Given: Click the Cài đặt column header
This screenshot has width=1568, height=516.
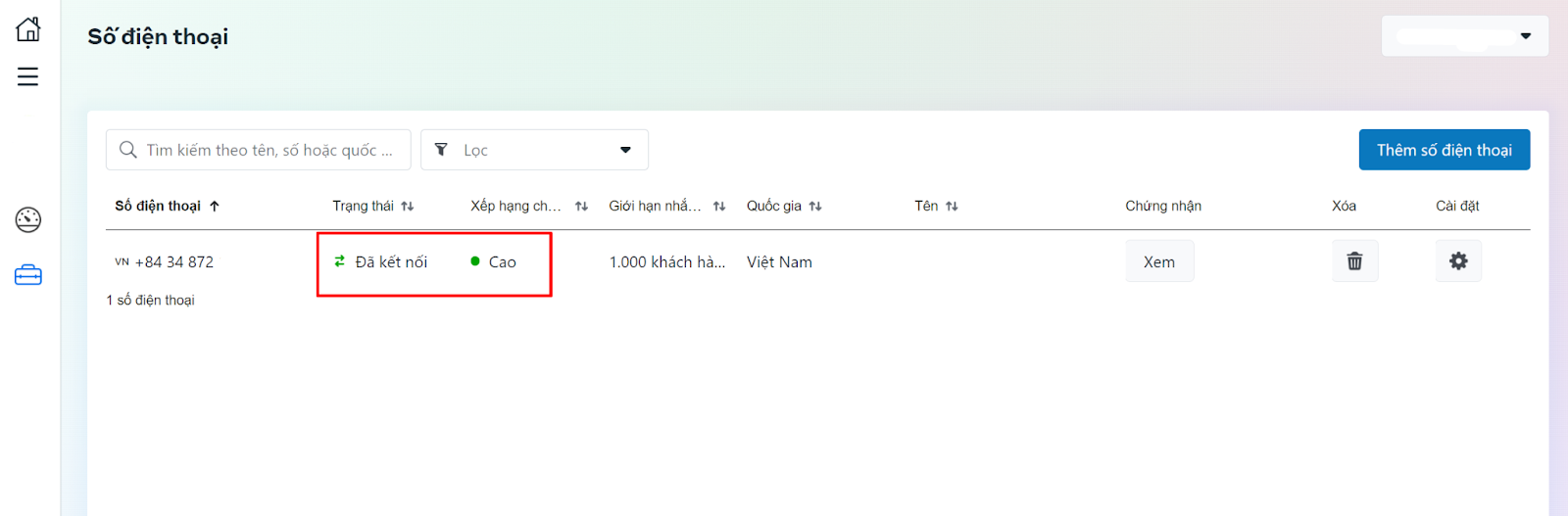Looking at the screenshot, I should (1457, 206).
